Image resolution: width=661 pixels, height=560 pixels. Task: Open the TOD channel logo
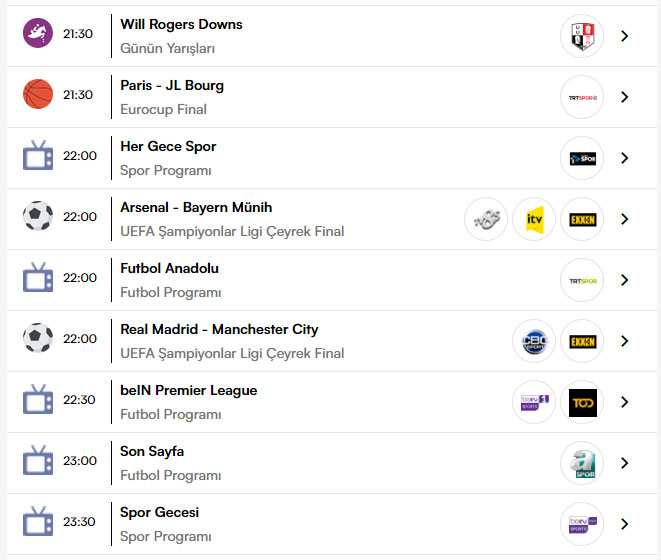pos(582,402)
